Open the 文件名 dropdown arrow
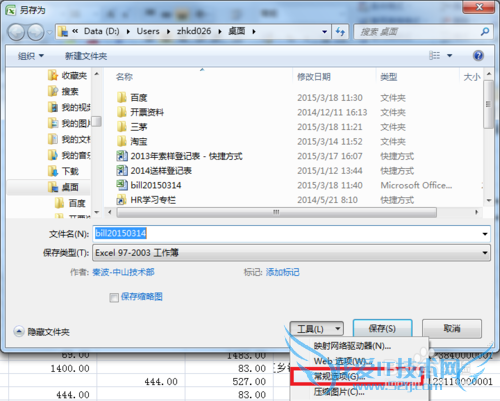 (485, 234)
